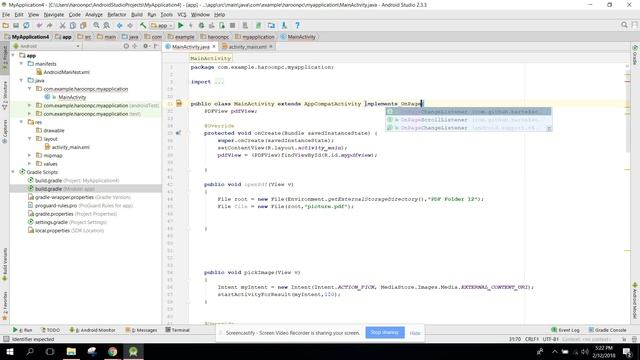The width and height of the screenshot is (640, 360).
Task: Click the SDK Manager toolbar icon
Action: coord(284,25)
